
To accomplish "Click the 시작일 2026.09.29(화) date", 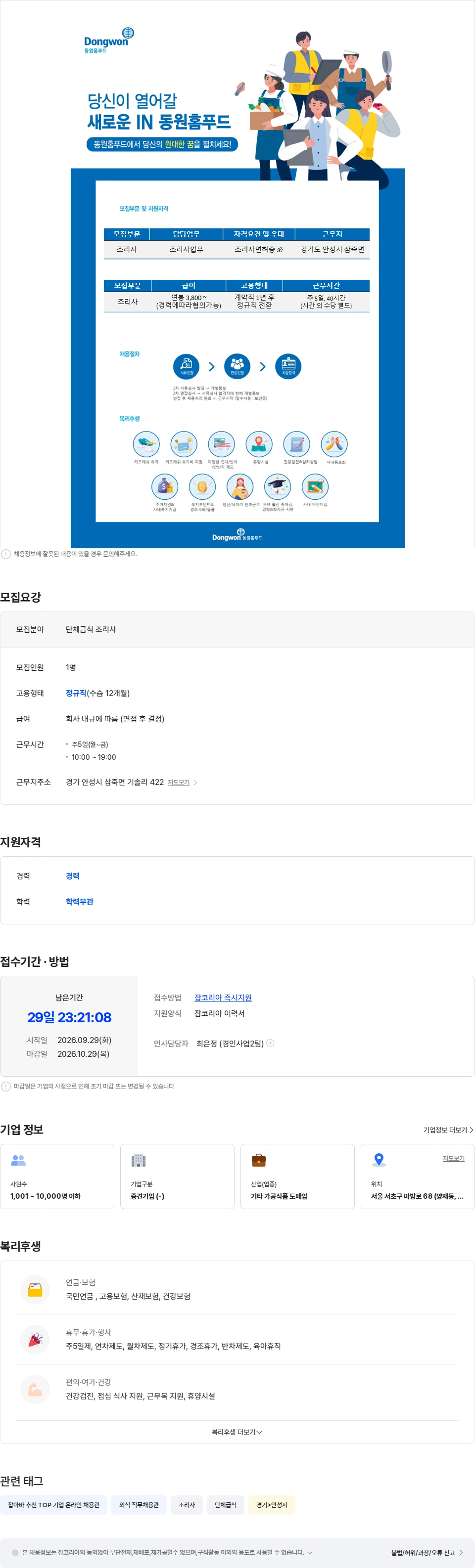I will pos(84,1040).
